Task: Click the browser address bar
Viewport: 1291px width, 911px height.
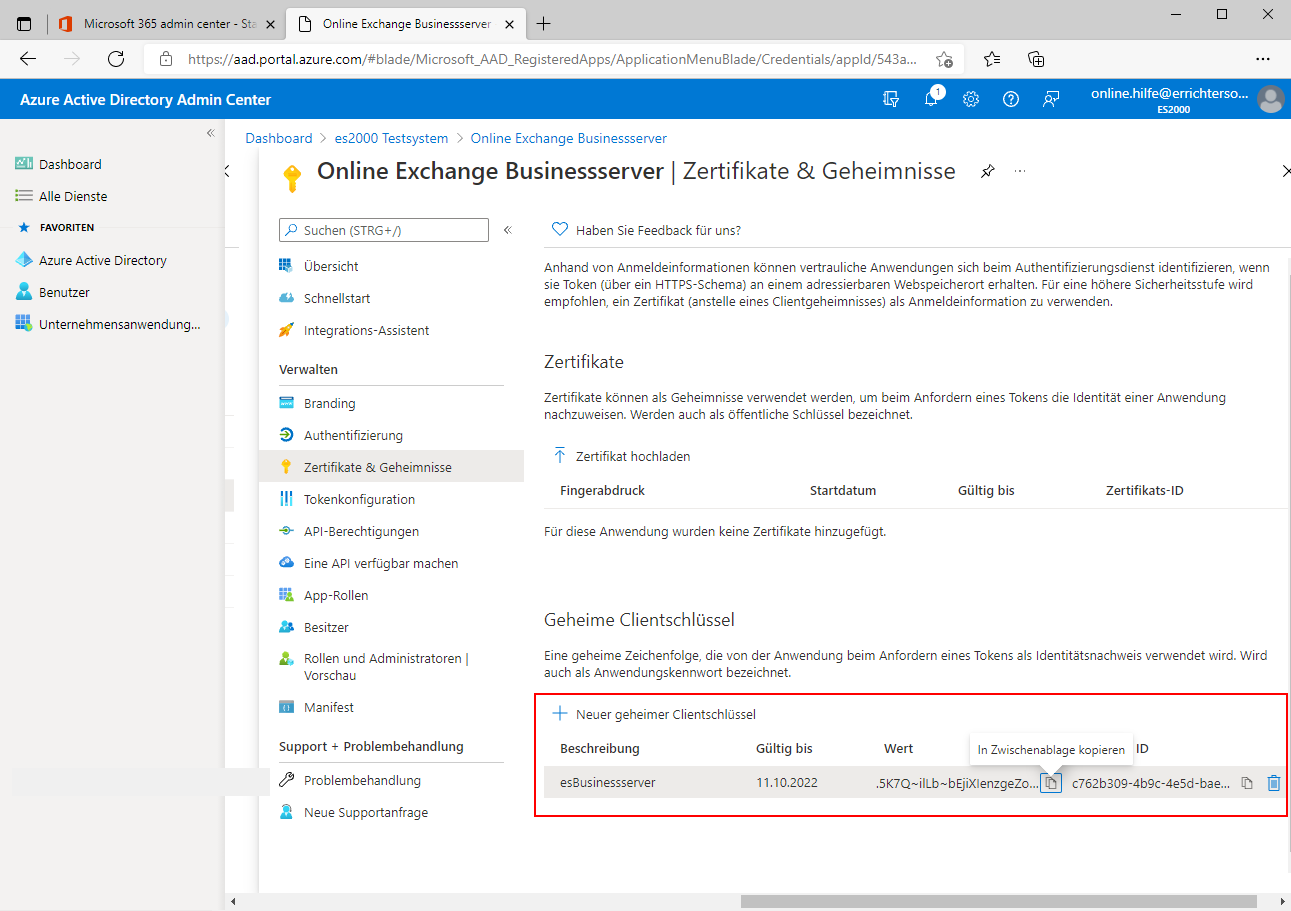Action: [x=551, y=59]
